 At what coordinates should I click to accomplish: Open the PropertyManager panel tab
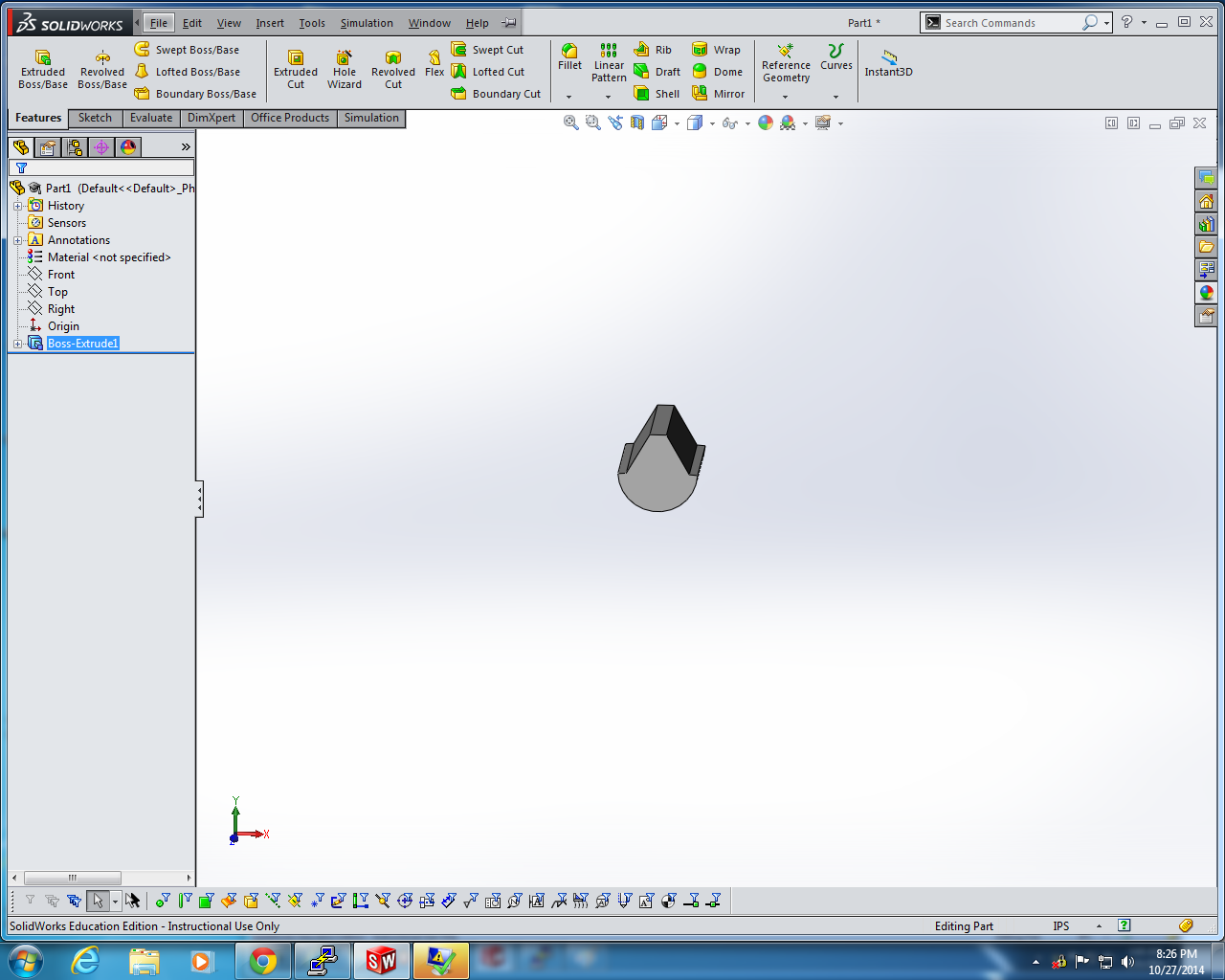pos(48,147)
